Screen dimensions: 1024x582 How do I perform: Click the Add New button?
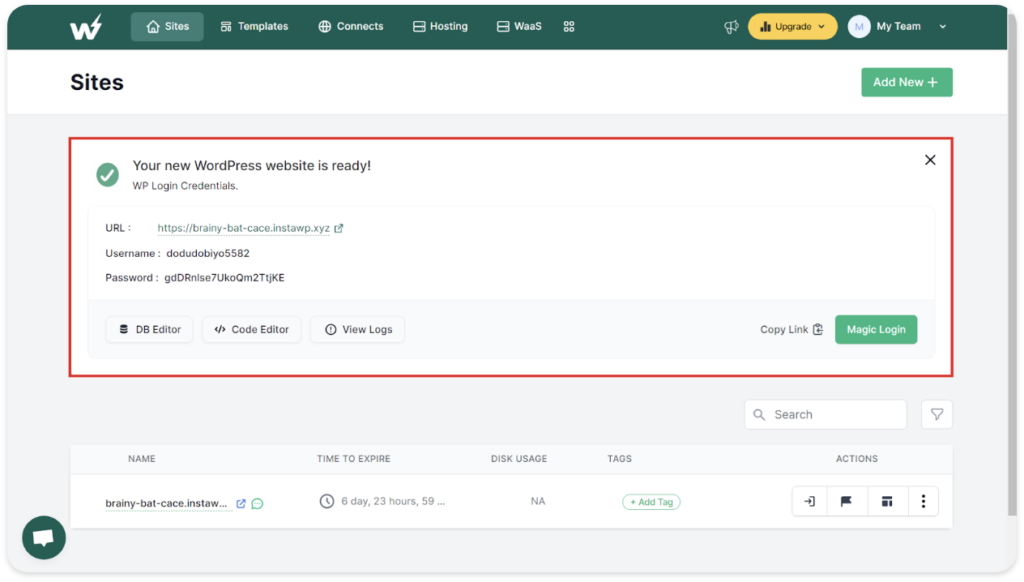[906, 82]
